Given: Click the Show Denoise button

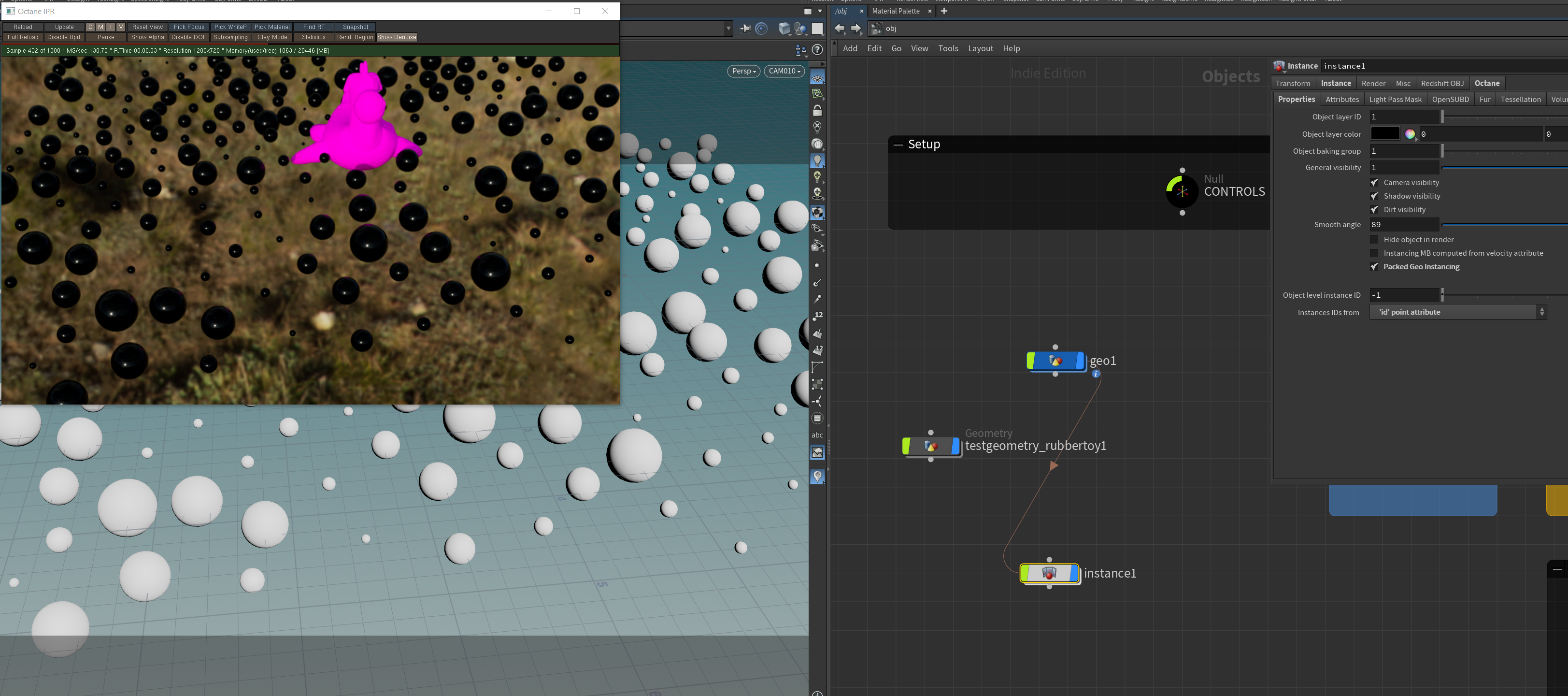Looking at the screenshot, I should 396,37.
